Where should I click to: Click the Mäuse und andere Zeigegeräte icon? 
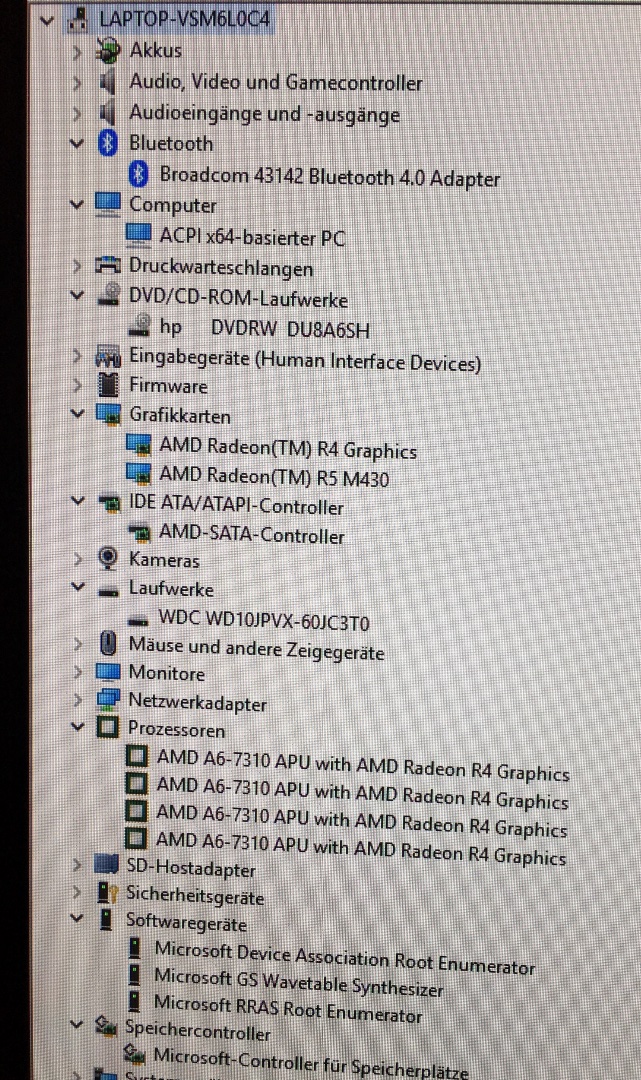pyautogui.click(x=108, y=644)
